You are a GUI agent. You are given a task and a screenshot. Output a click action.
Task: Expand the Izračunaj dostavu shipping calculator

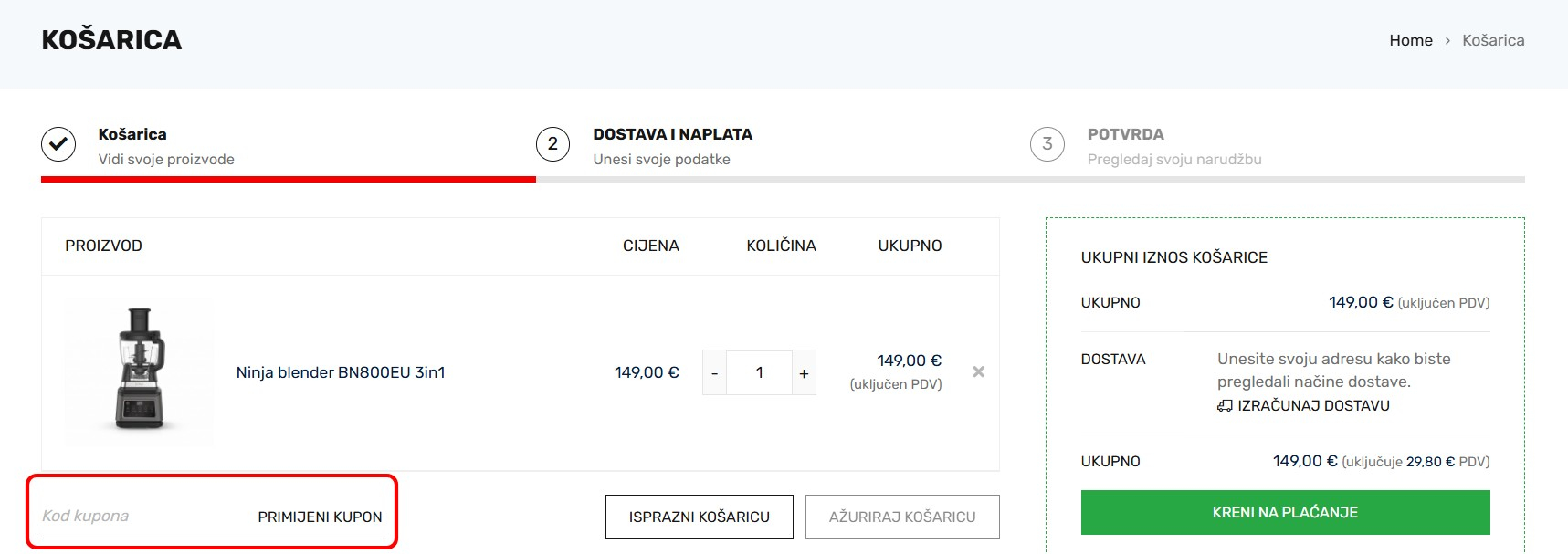click(1313, 406)
